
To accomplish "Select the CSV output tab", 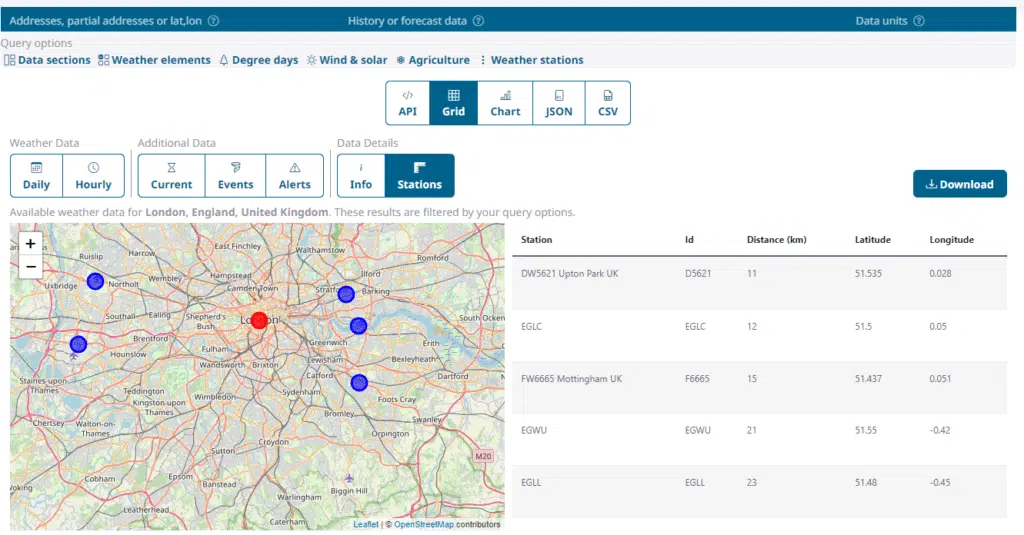I will pyautogui.click(x=607, y=103).
